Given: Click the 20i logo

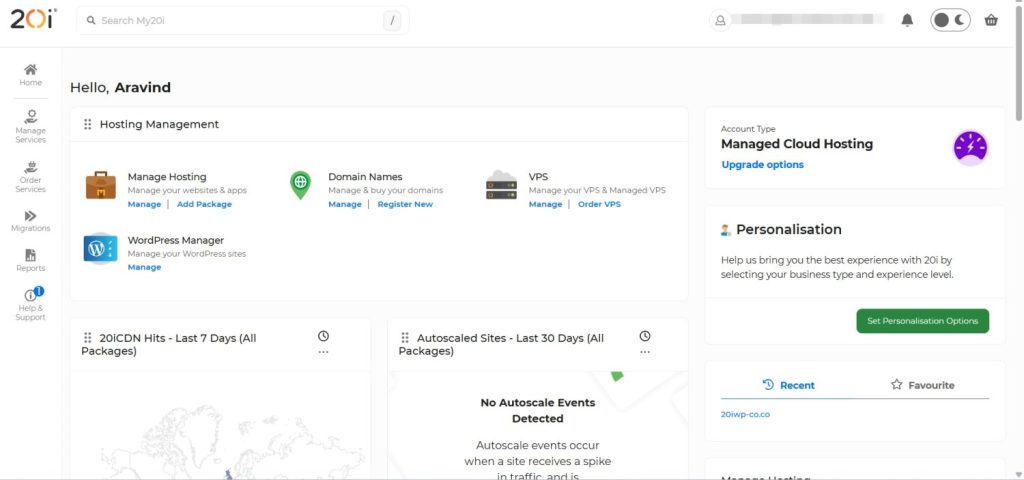Looking at the screenshot, I should tap(33, 20).
